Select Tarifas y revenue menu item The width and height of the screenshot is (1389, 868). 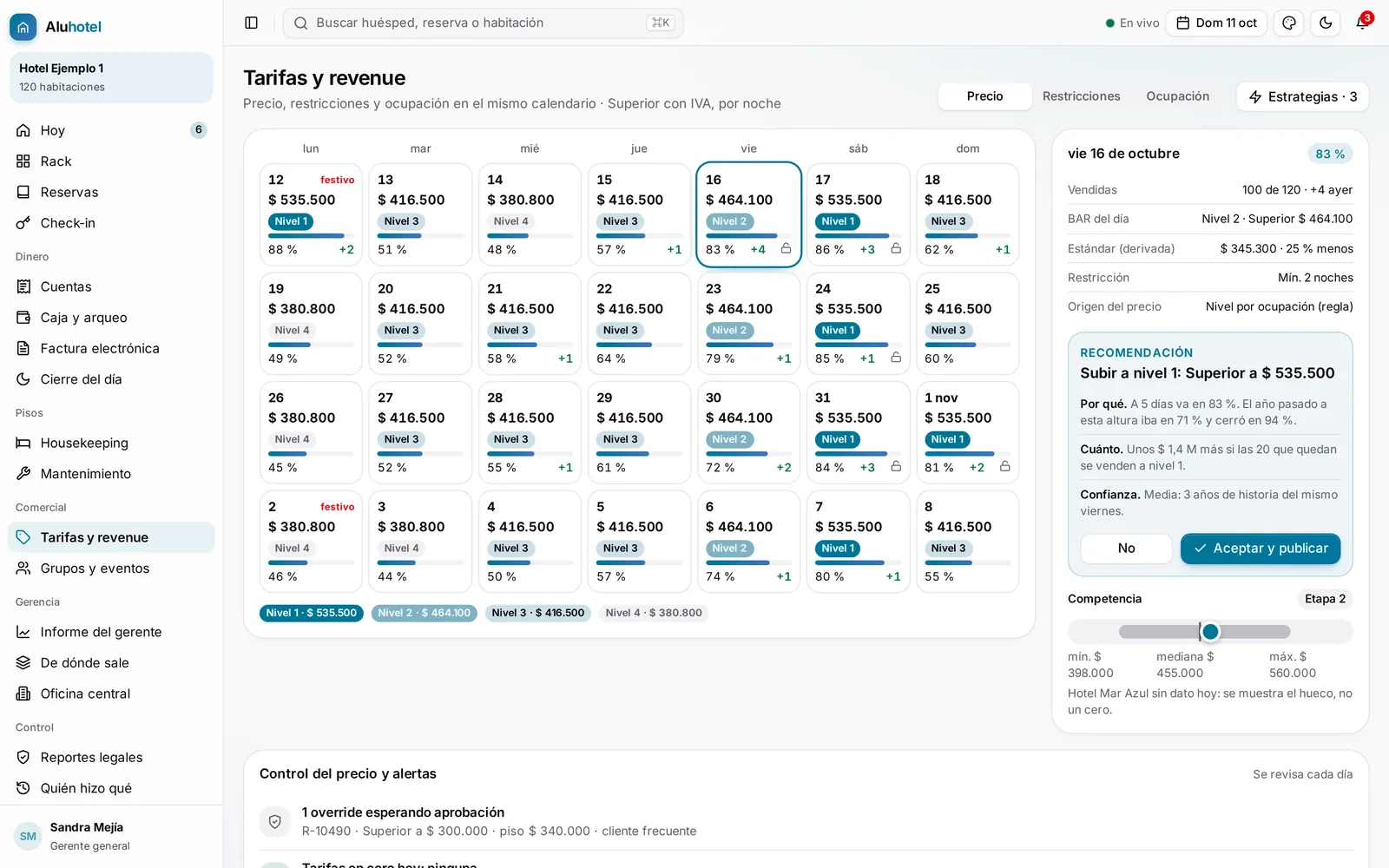coord(111,537)
